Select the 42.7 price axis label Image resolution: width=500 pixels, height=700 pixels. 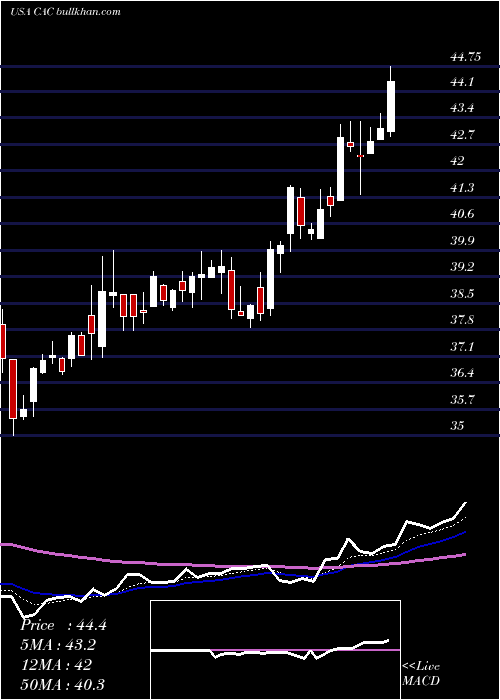click(x=462, y=135)
